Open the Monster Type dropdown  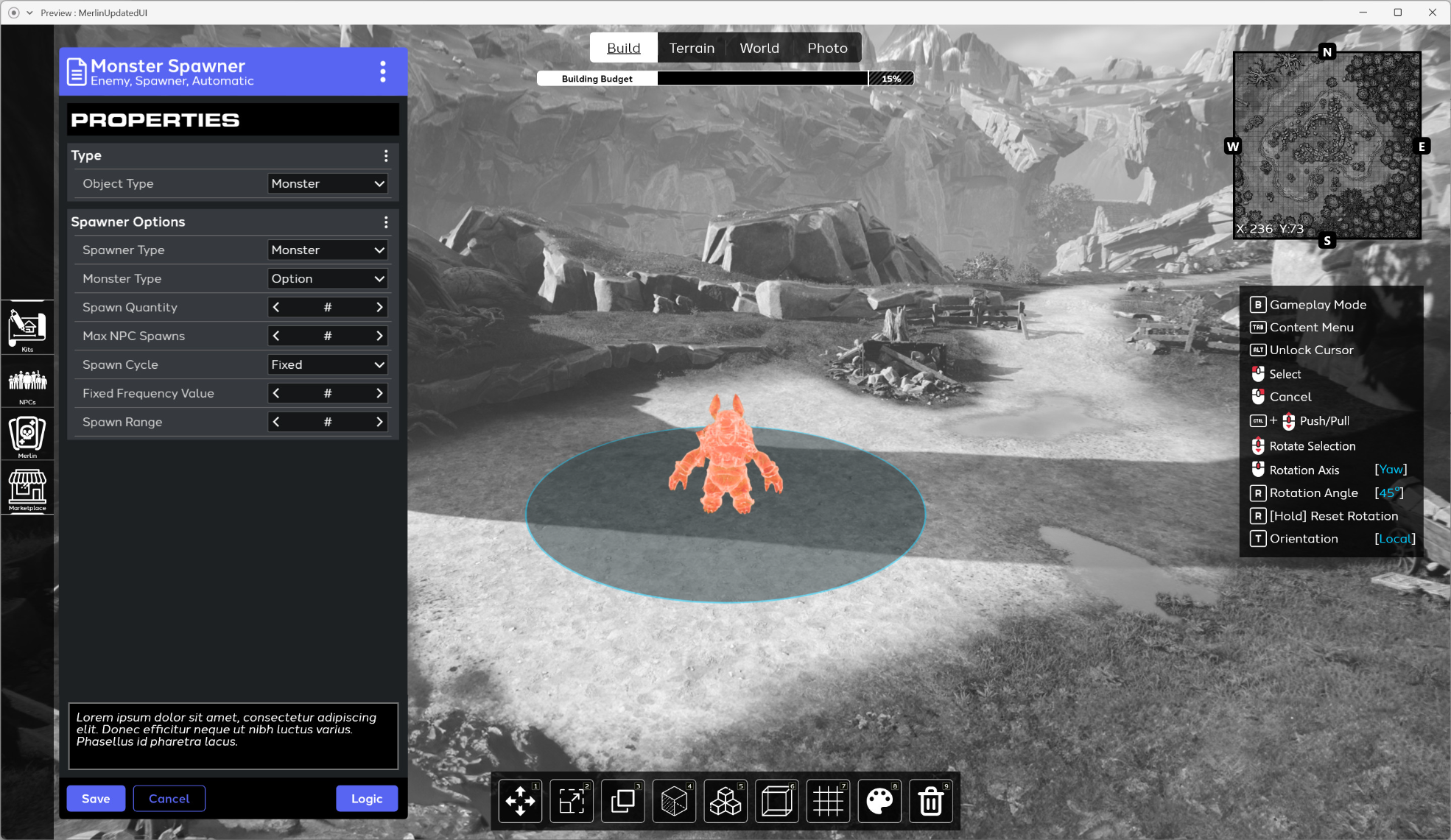[x=328, y=278]
